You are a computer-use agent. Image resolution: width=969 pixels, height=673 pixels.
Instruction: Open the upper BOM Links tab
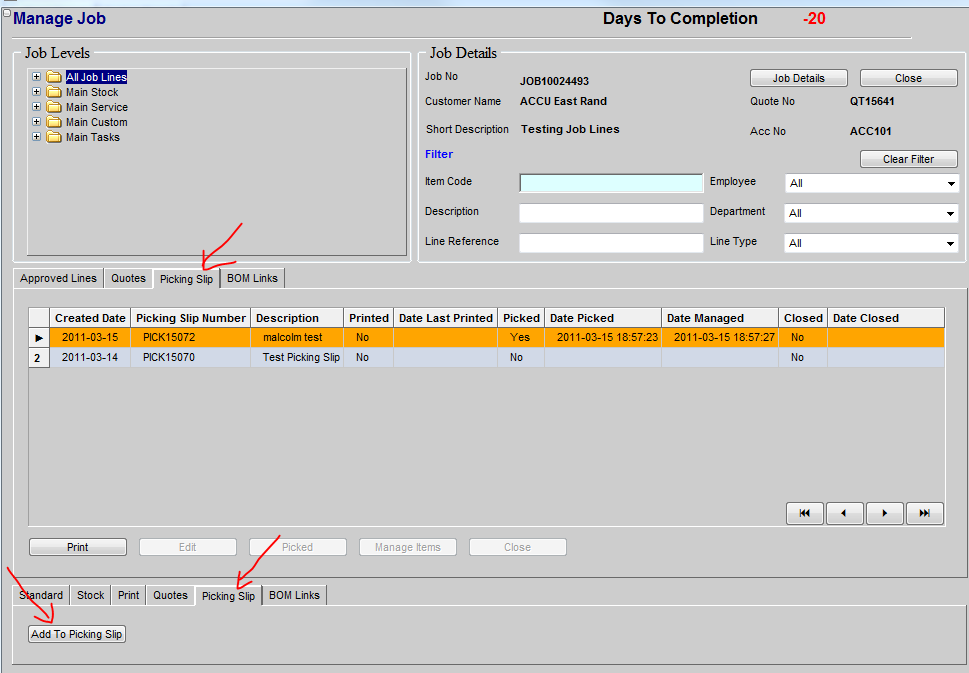tap(252, 278)
